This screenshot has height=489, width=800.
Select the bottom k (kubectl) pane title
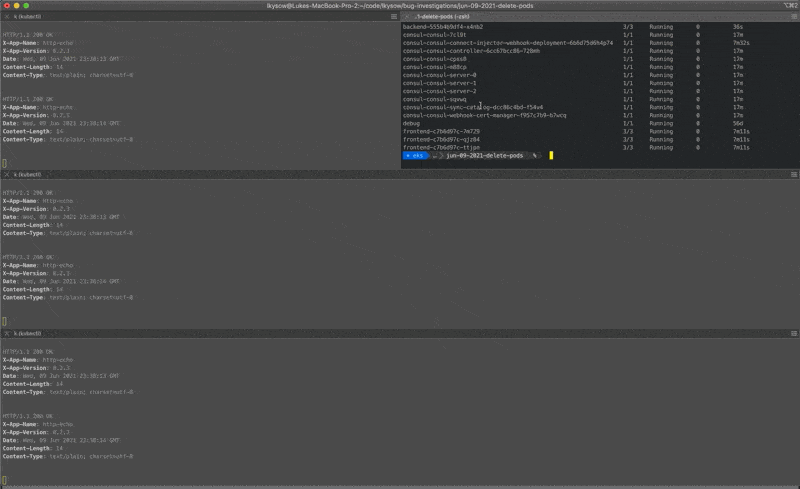(28, 333)
